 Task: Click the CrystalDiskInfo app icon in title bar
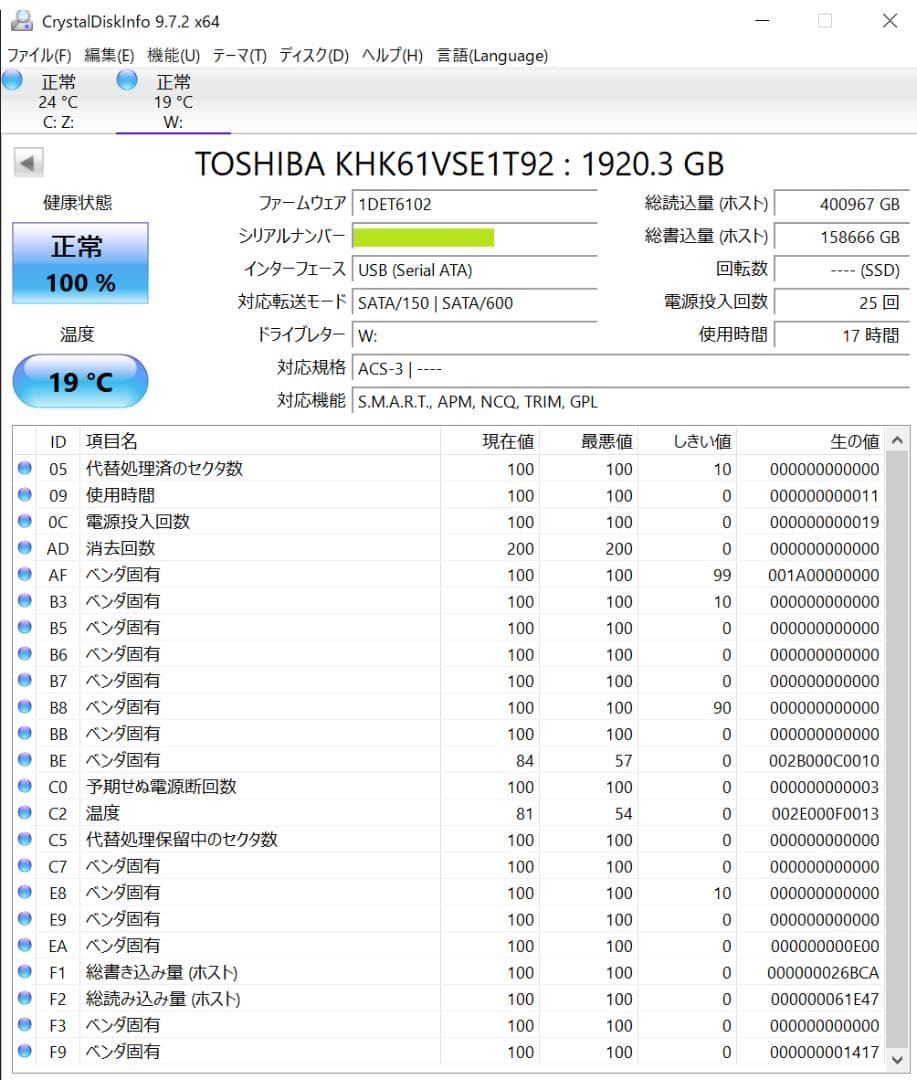21,20
